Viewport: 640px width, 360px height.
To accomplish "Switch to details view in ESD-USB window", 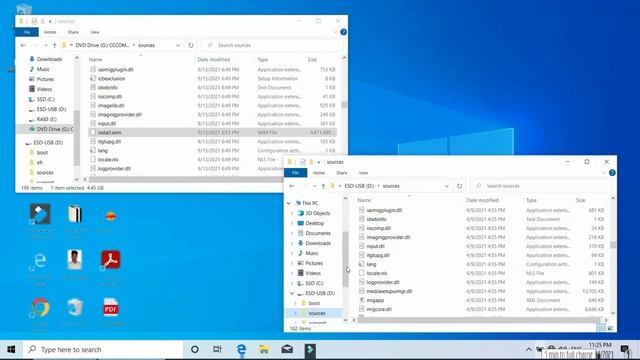I will click(x=601, y=328).
